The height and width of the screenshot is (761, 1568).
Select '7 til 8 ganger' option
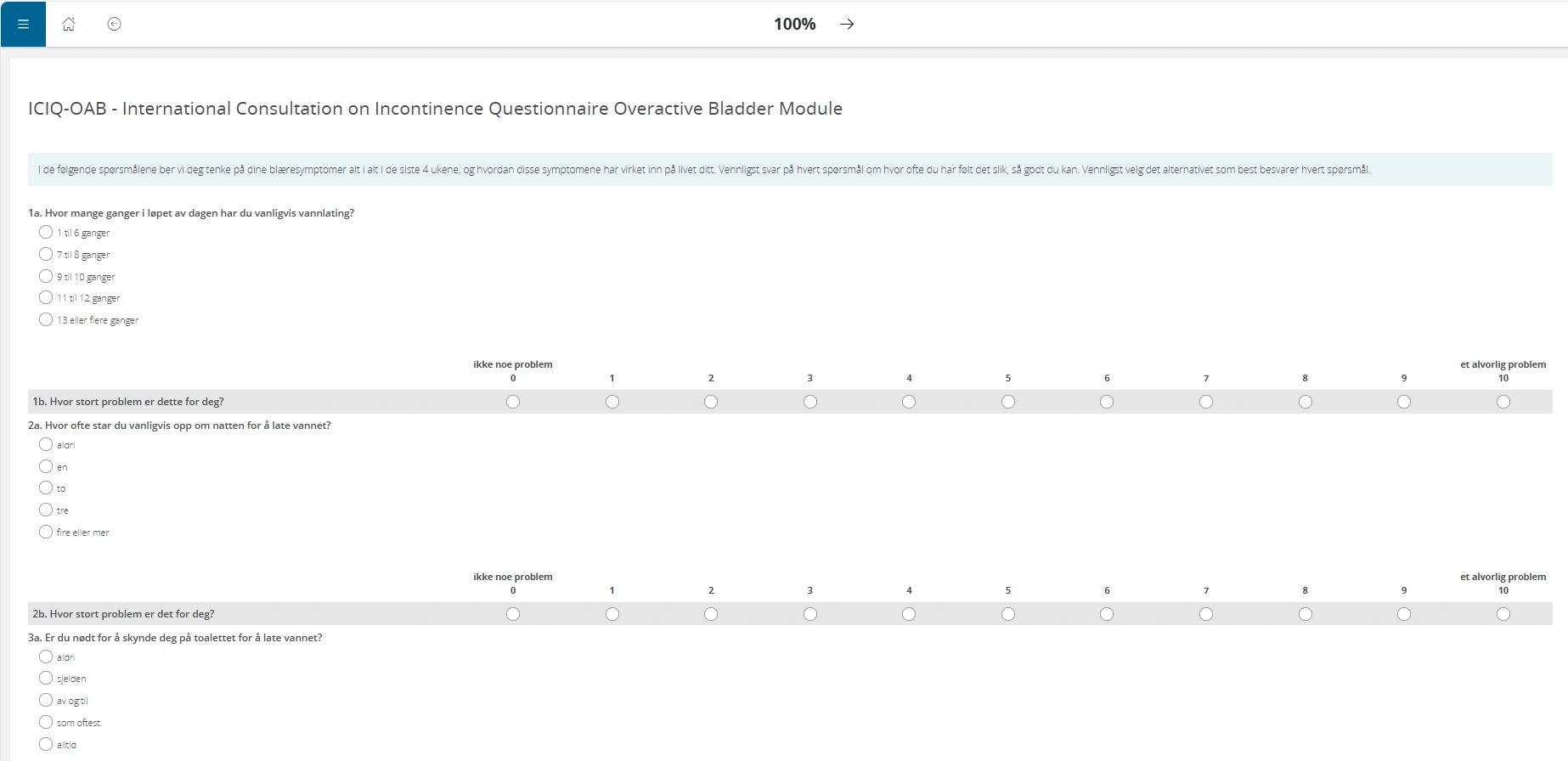[x=46, y=254]
